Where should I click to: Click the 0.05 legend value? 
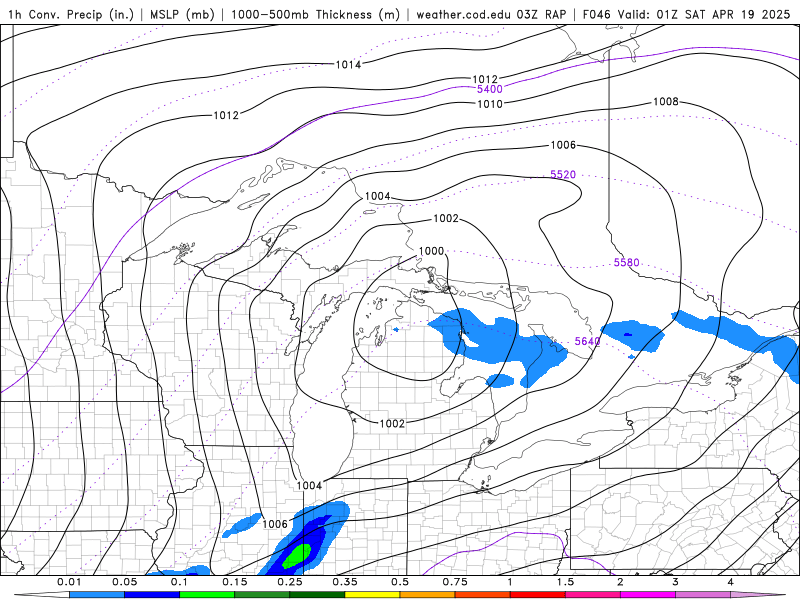tap(124, 582)
